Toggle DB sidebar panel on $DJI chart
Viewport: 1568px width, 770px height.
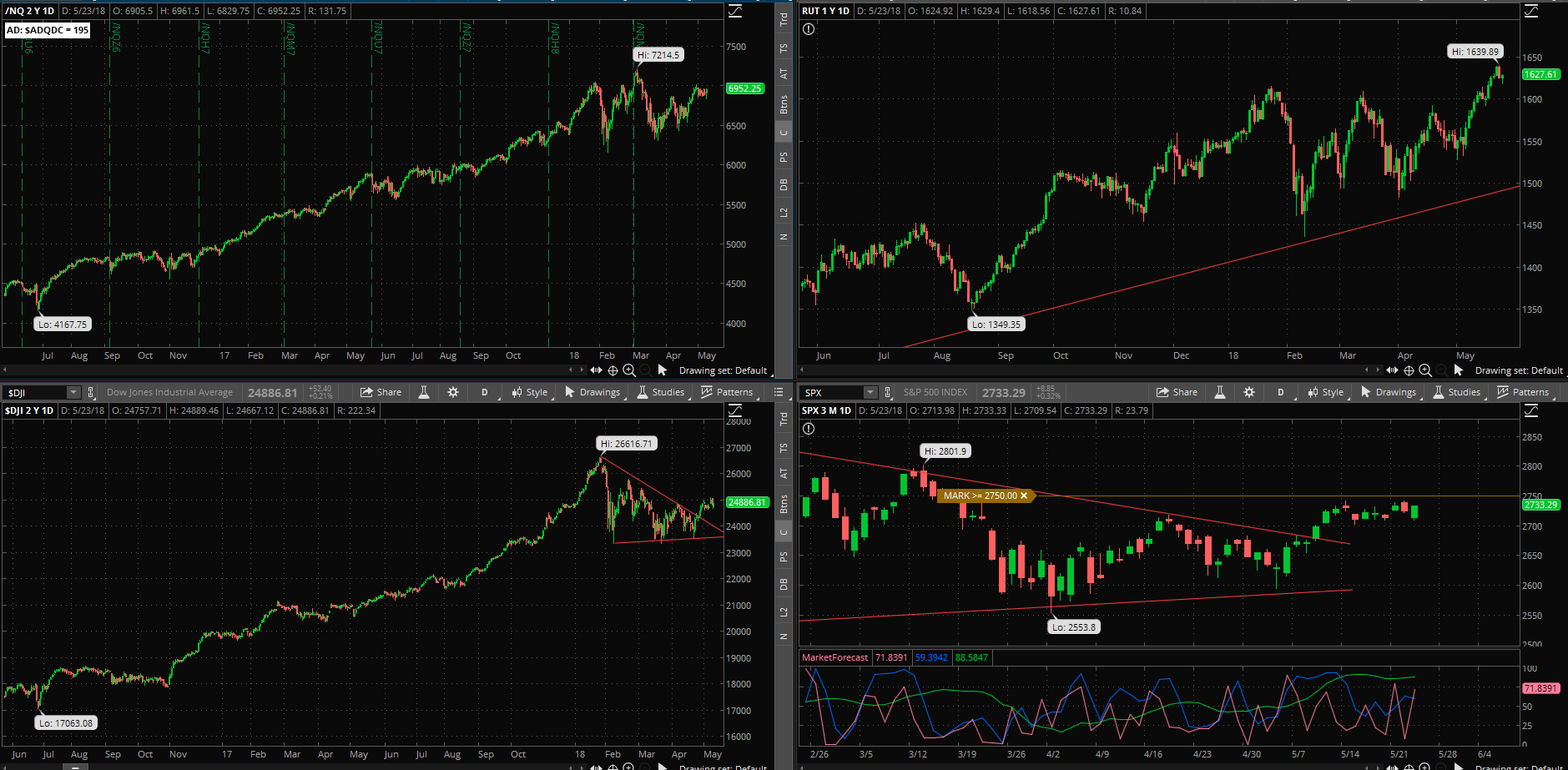(784, 584)
